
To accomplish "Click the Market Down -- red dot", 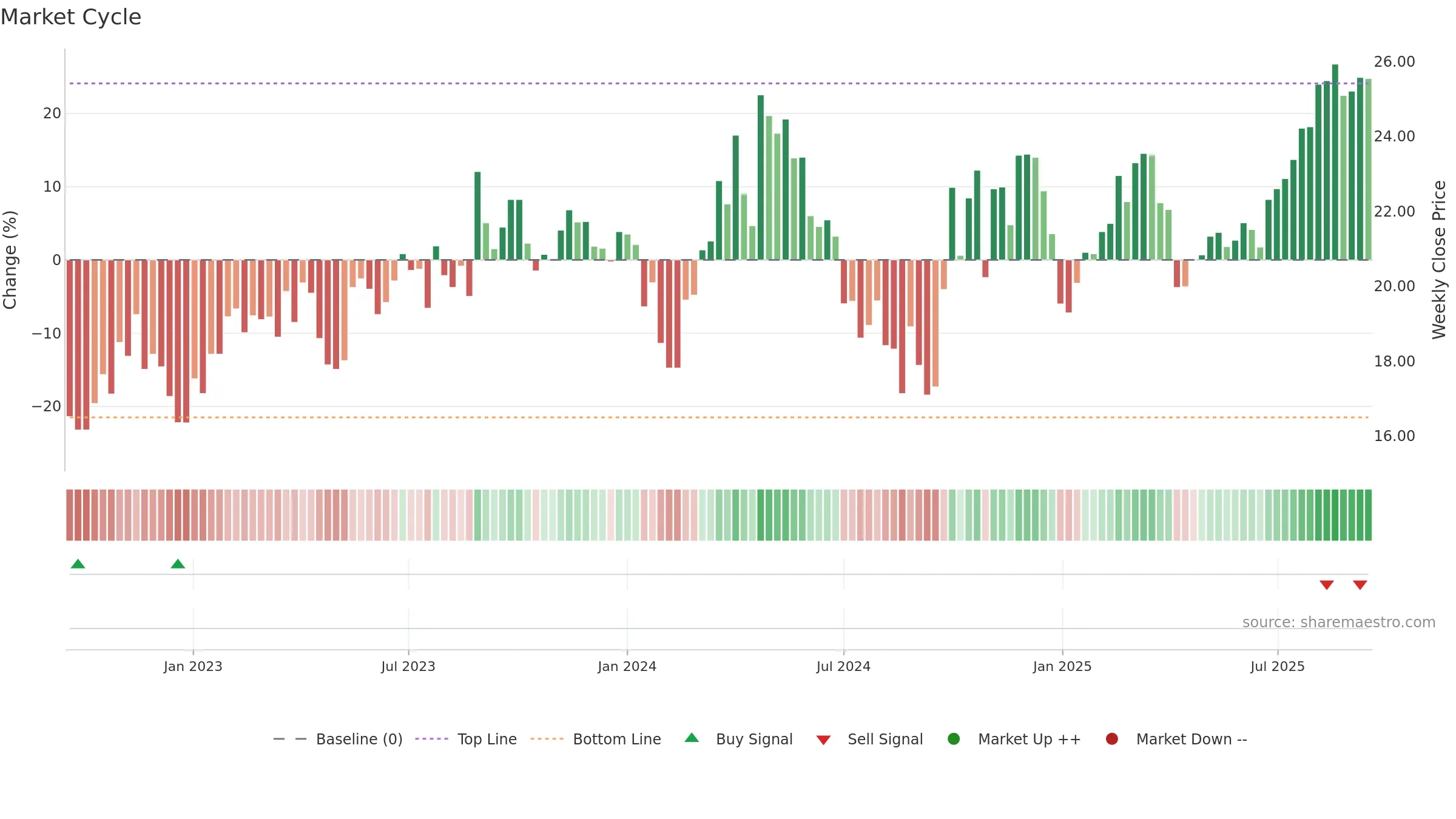I will (x=1112, y=739).
